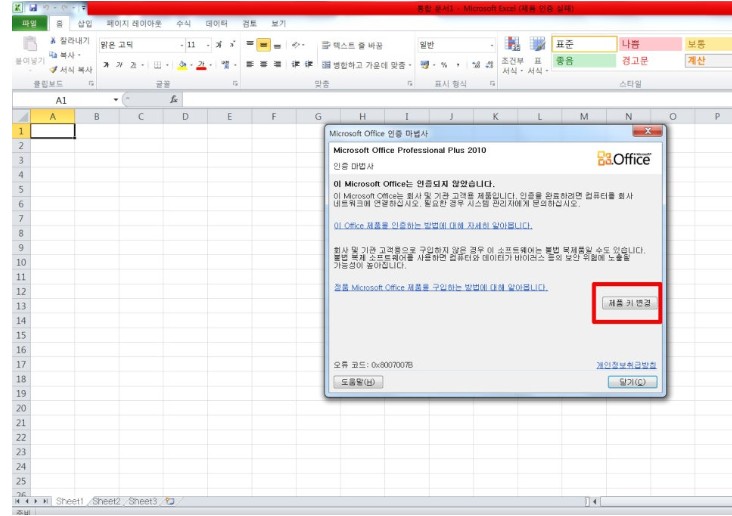Open the privacy statement (개인정보취급방침) link
732x516 pixels.
coord(626,365)
